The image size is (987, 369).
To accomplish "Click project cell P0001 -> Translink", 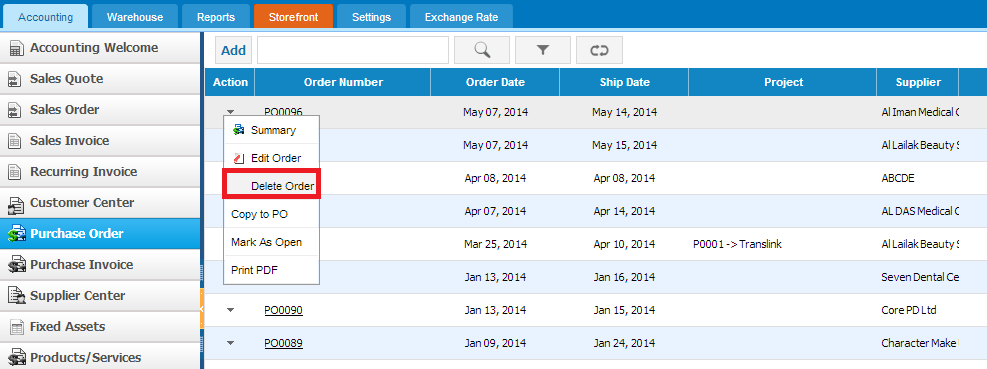I will [737, 244].
